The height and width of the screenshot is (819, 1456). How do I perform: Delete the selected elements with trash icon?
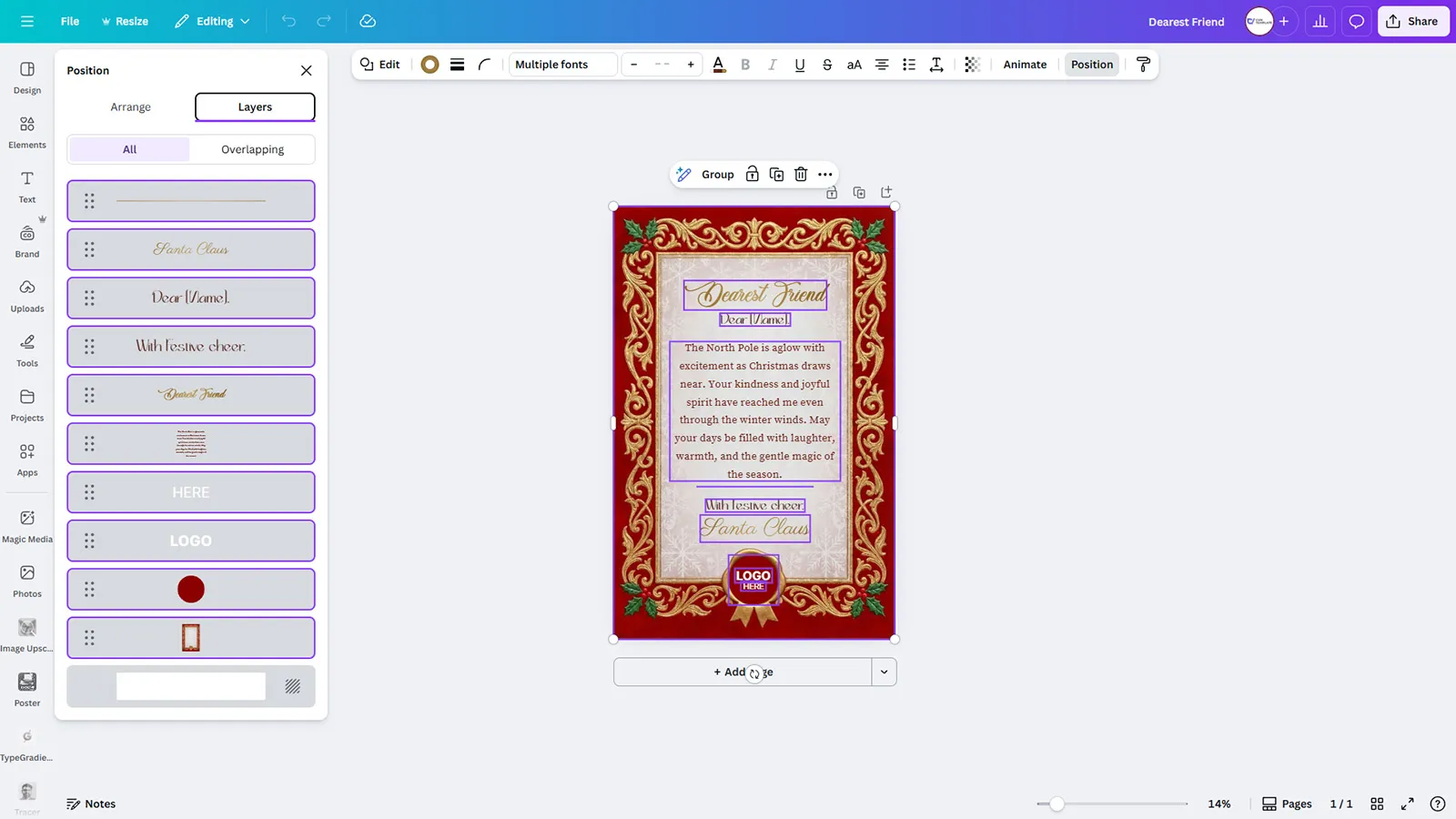pyautogui.click(x=801, y=175)
